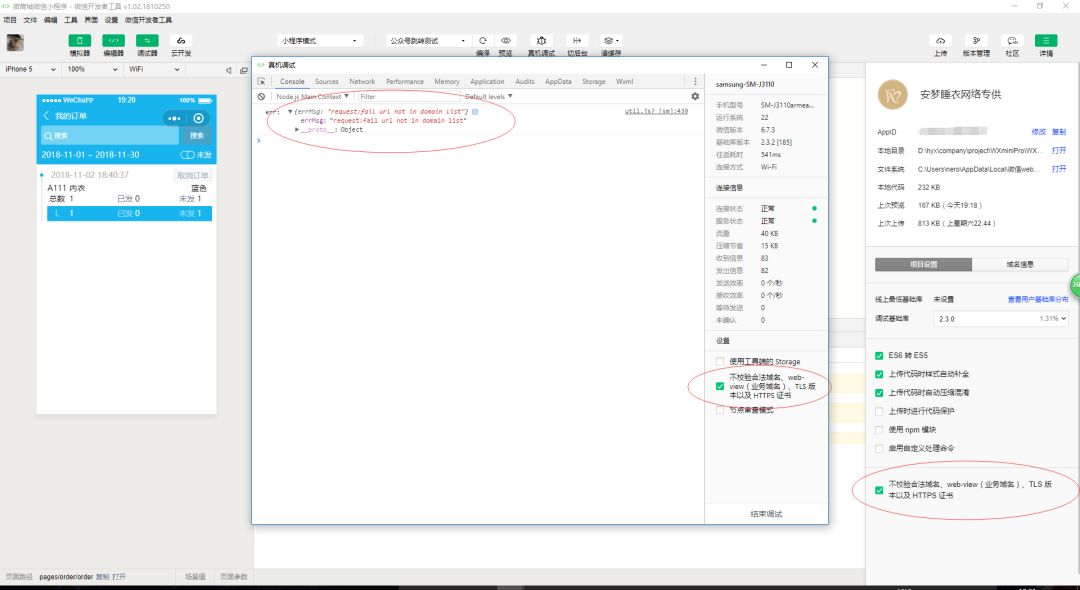This screenshot has height=590, width=1080.
Task: Open 云开发 cloud development
Action: (180, 41)
